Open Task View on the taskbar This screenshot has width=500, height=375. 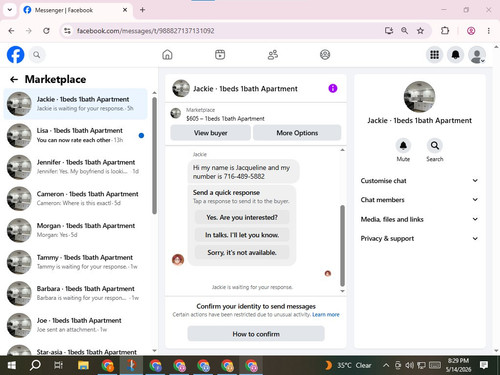[58, 365]
